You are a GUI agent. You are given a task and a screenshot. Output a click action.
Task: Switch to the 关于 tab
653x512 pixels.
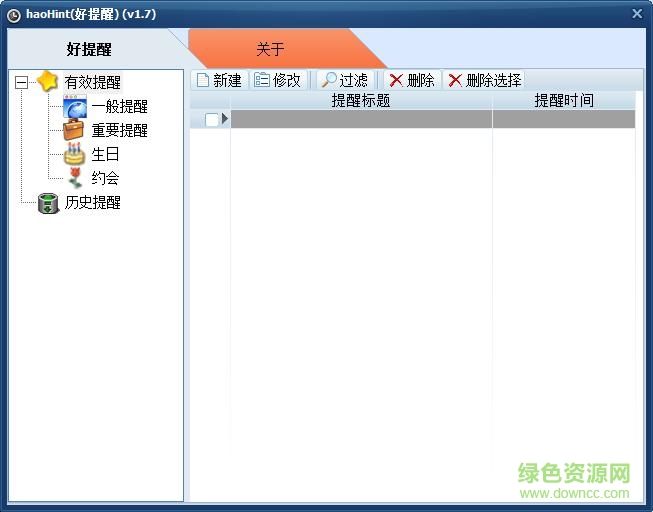(270, 49)
